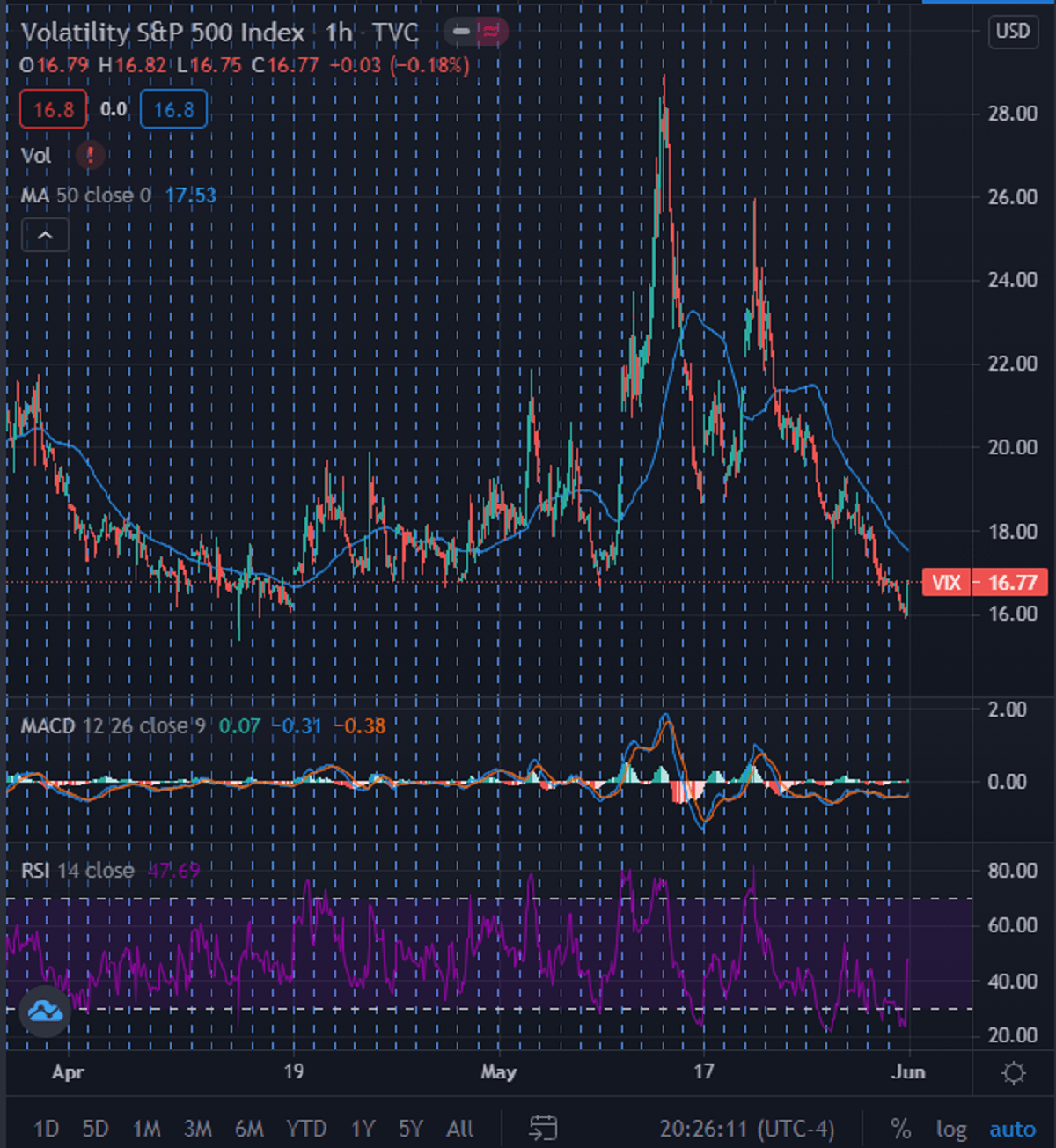Screen dimensions: 1056x1148
Task: Open the USD currency dropdown
Action: pos(1013,32)
